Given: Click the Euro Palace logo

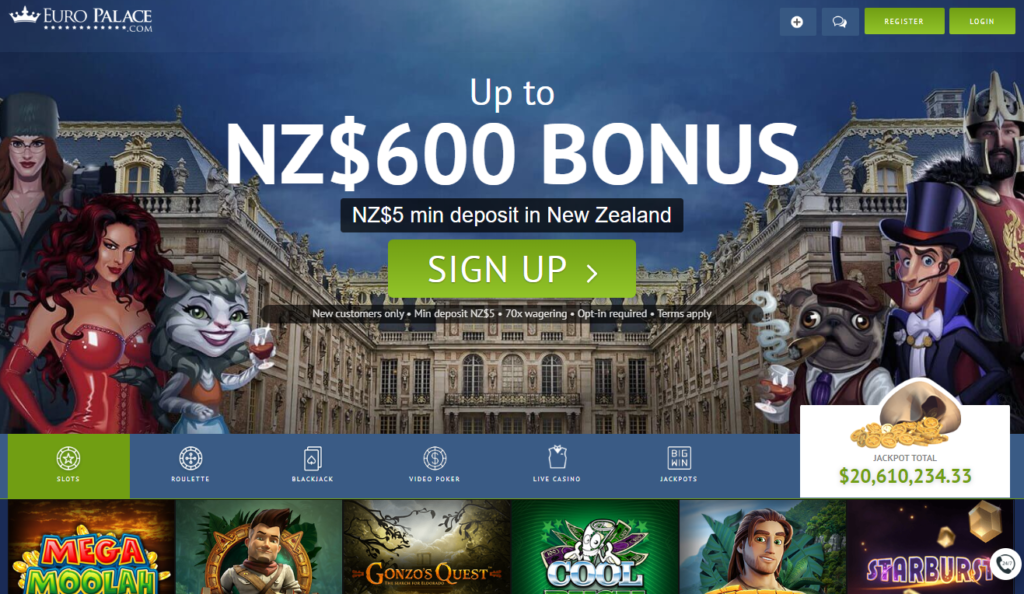Looking at the screenshot, I should point(82,19).
